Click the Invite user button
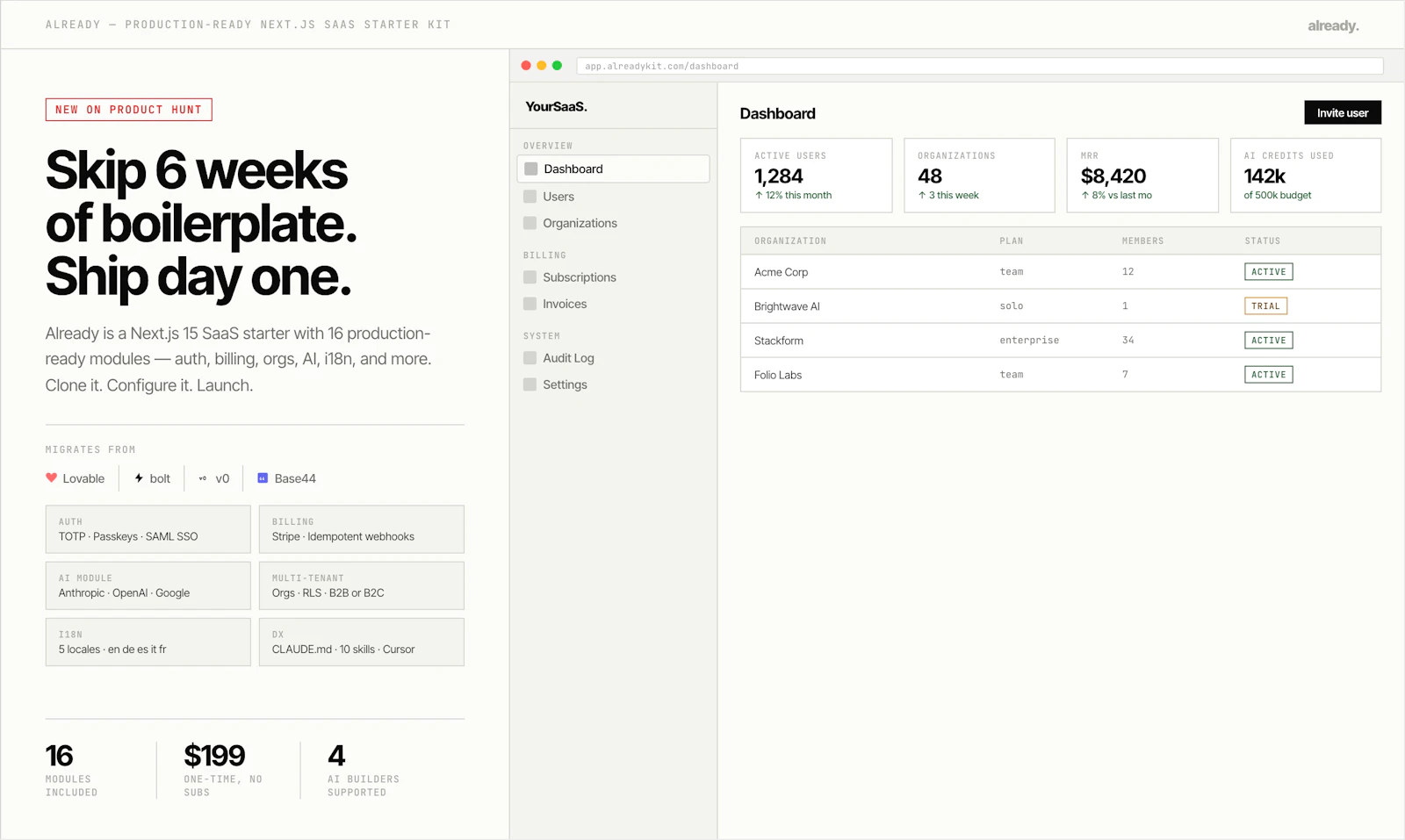Screen dimensions: 1405x840 pos(1343,112)
